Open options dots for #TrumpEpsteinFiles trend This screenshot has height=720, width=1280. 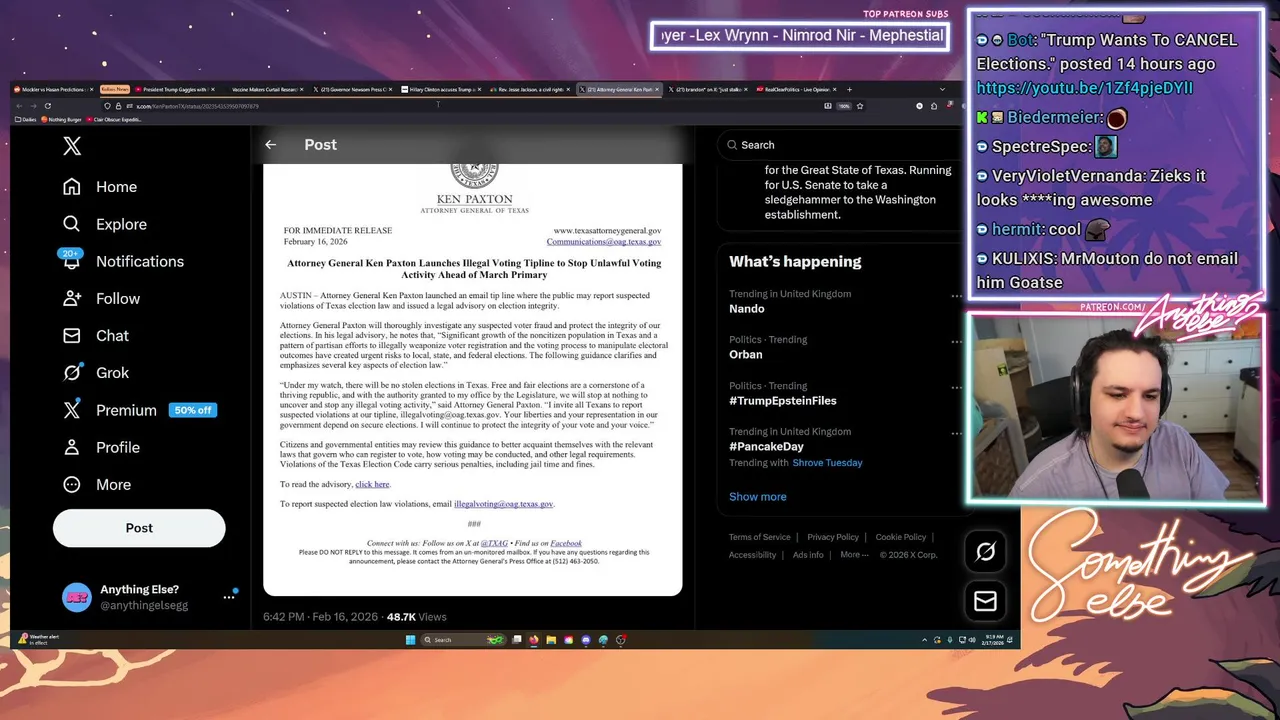click(956, 388)
